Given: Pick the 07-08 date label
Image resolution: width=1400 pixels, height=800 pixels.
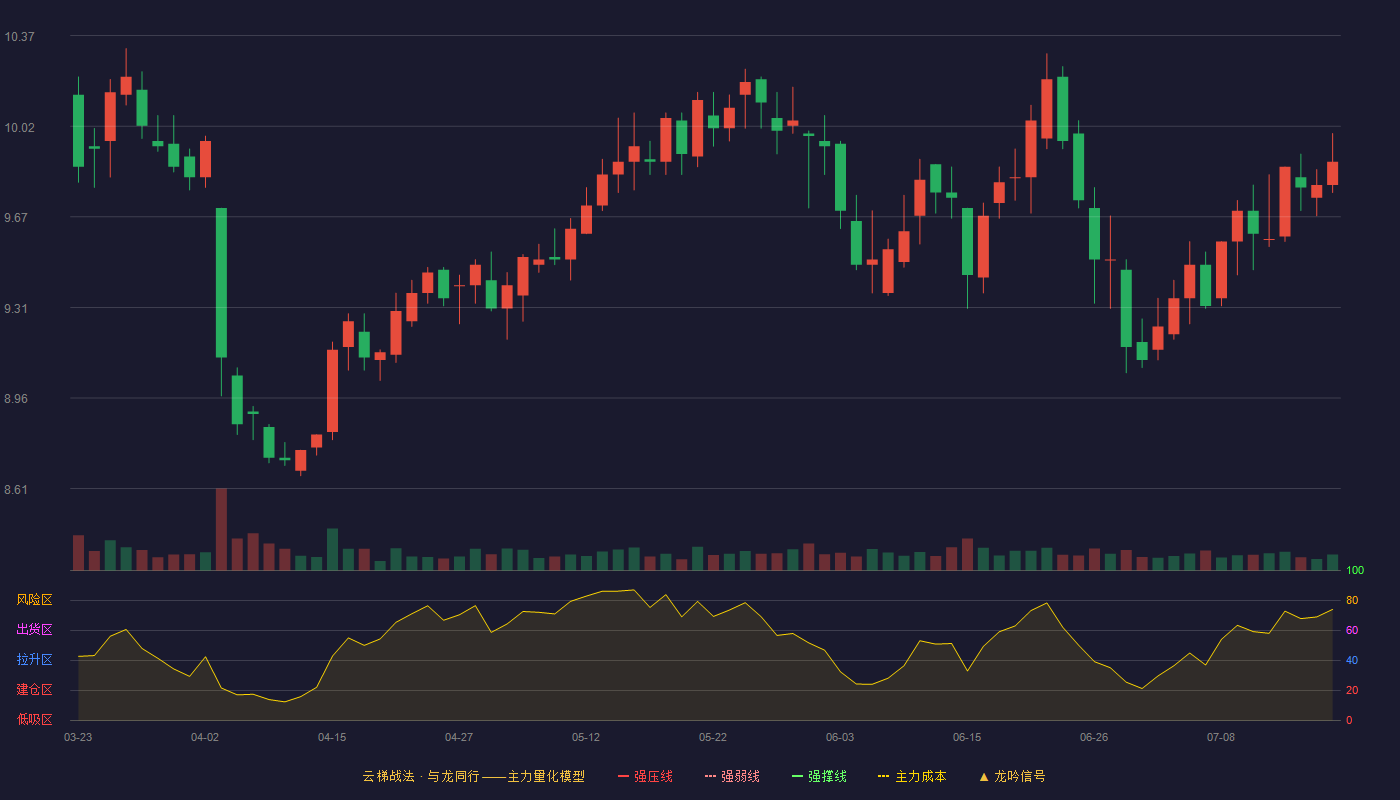Looking at the screenshot, I should [x=1221, y=737].
